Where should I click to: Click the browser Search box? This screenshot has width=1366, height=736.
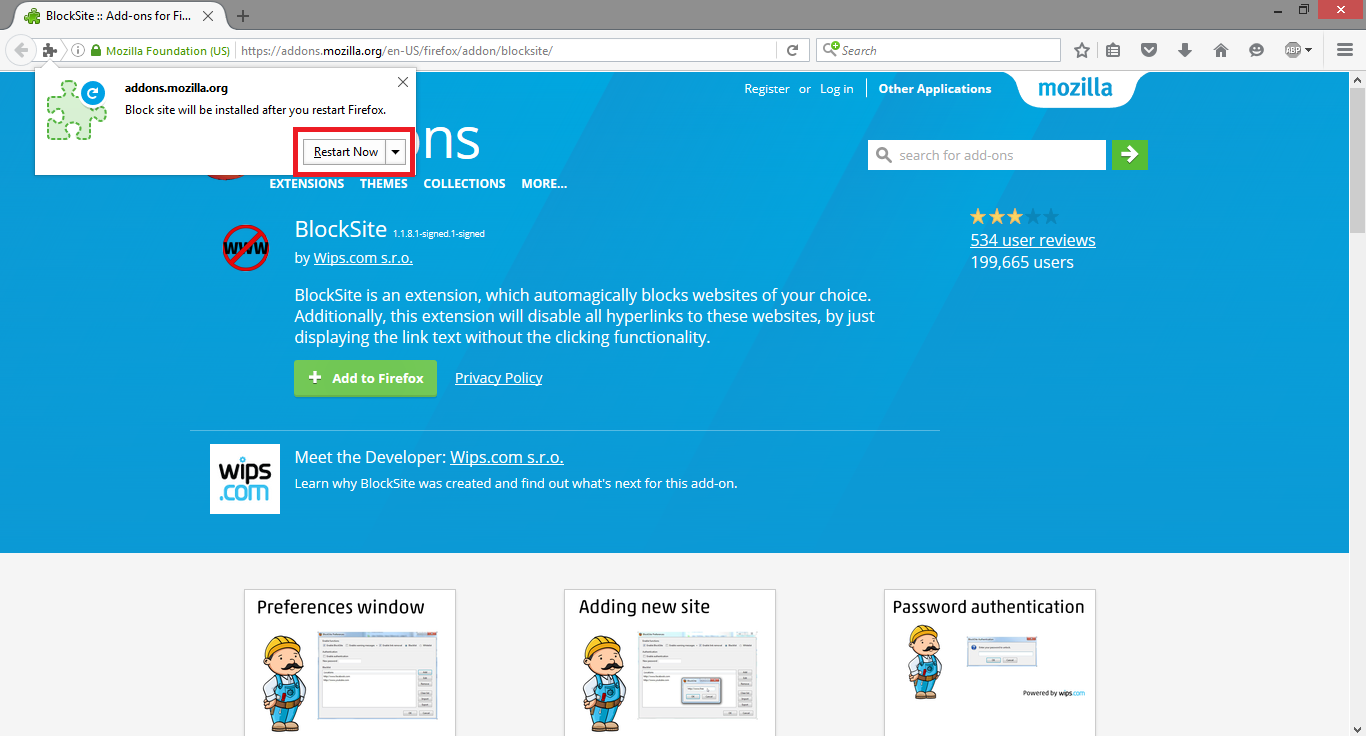click(x=938, y=50)
